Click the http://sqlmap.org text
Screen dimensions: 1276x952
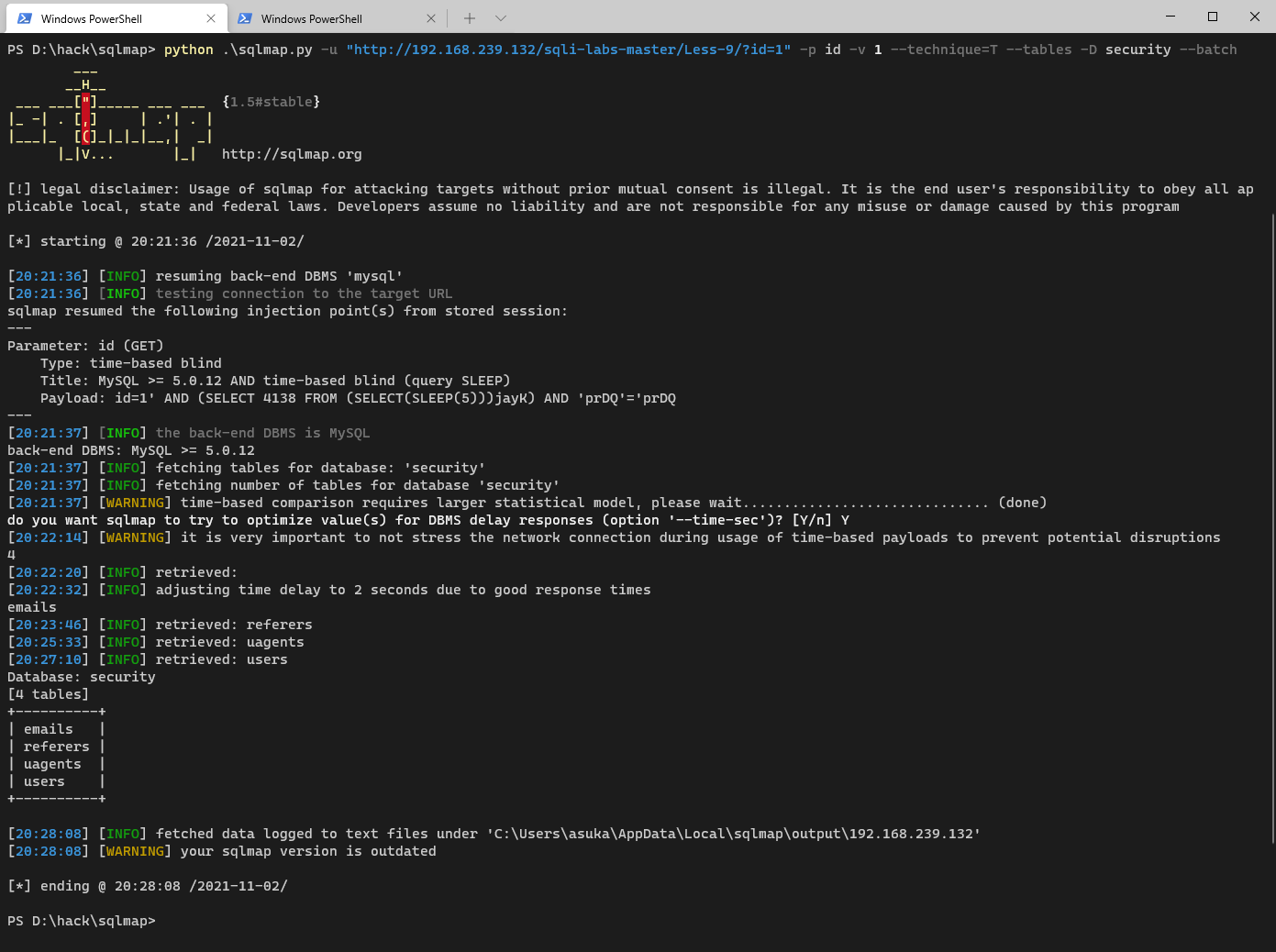pyautogui.click(x=292, y=154)
